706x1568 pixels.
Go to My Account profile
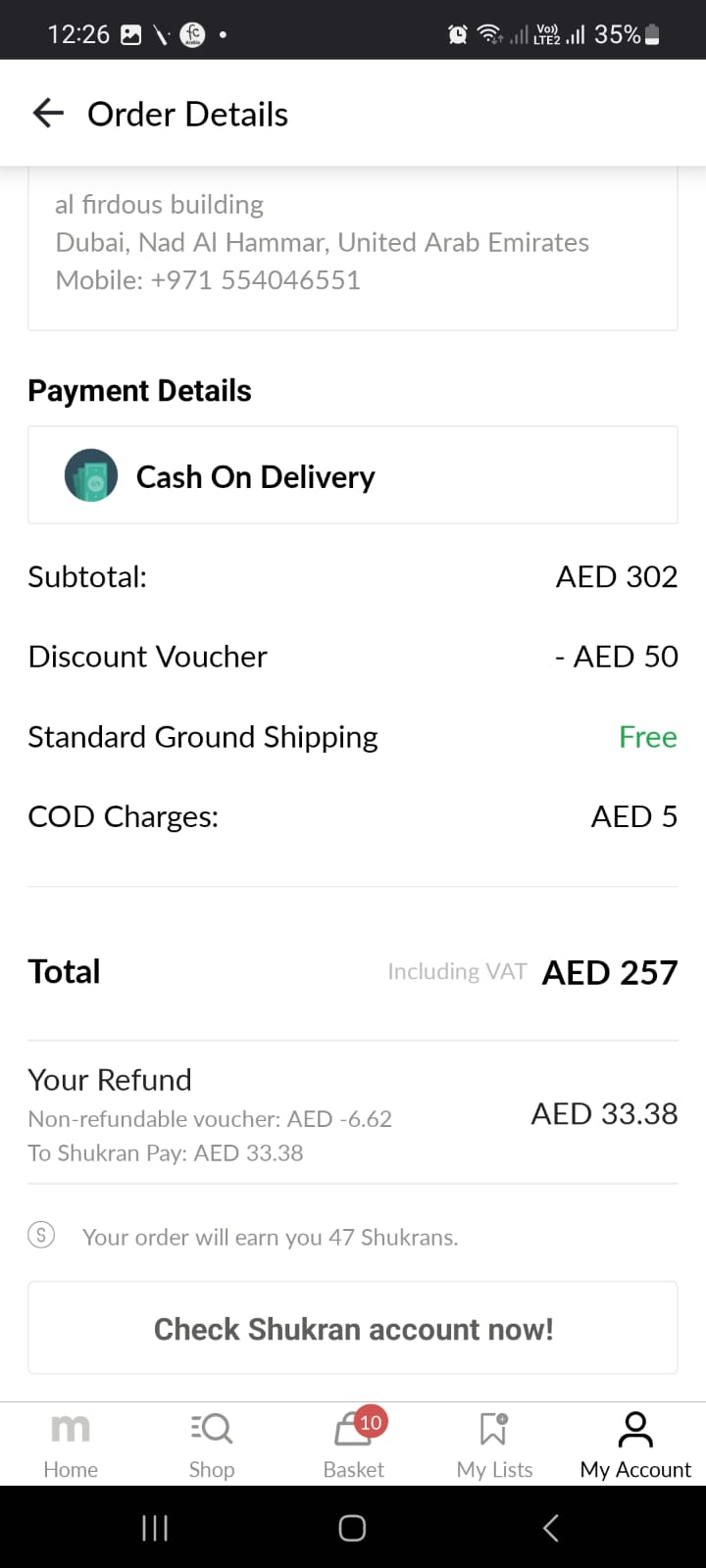(635, 1444)
